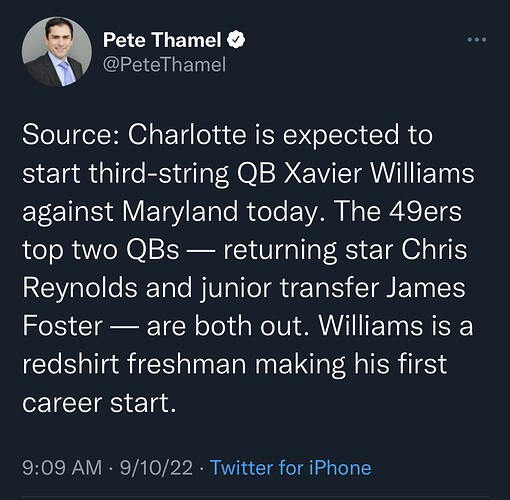This screenshot has width=510, height=500.
Task: Click the name Reynolds in the tweet
Action: (80, 289)
